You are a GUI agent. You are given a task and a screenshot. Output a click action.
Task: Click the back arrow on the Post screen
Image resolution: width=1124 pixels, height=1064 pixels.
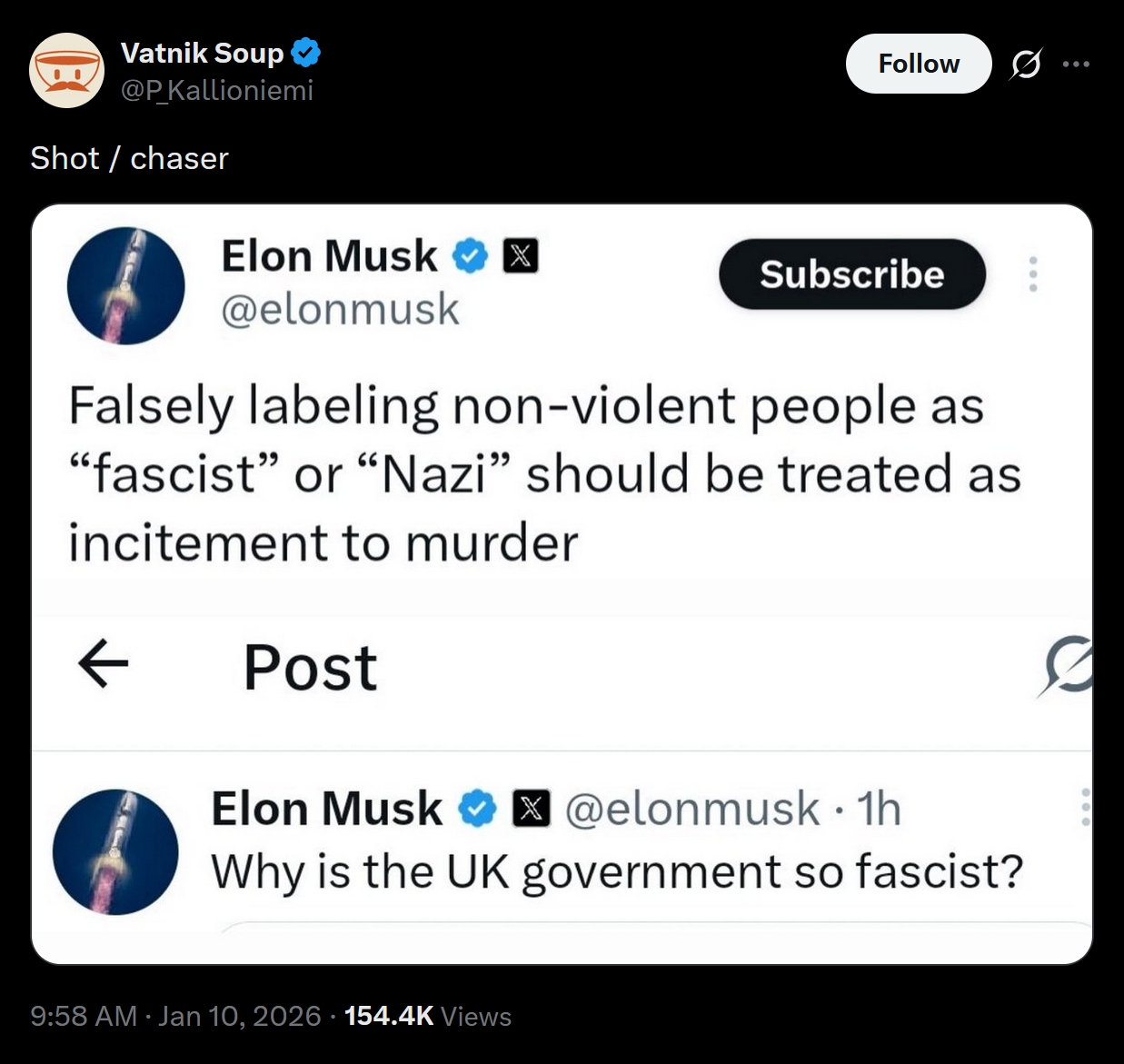pos(104,664)
